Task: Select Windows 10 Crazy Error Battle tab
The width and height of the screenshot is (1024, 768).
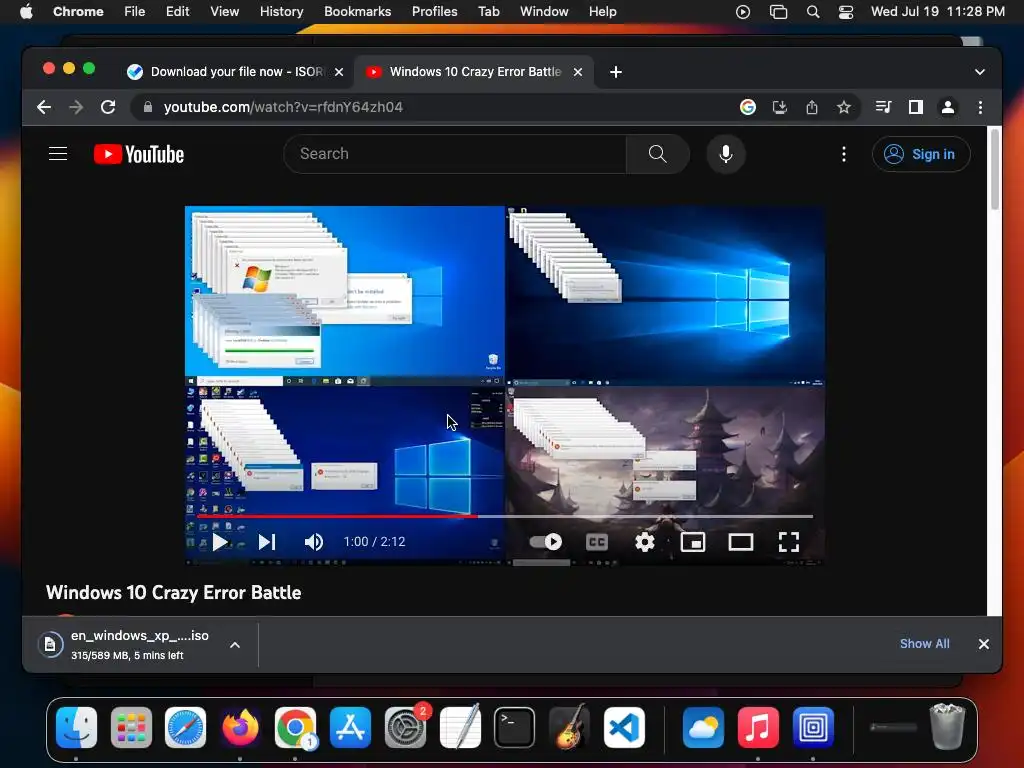Action: tap(475, 72)
